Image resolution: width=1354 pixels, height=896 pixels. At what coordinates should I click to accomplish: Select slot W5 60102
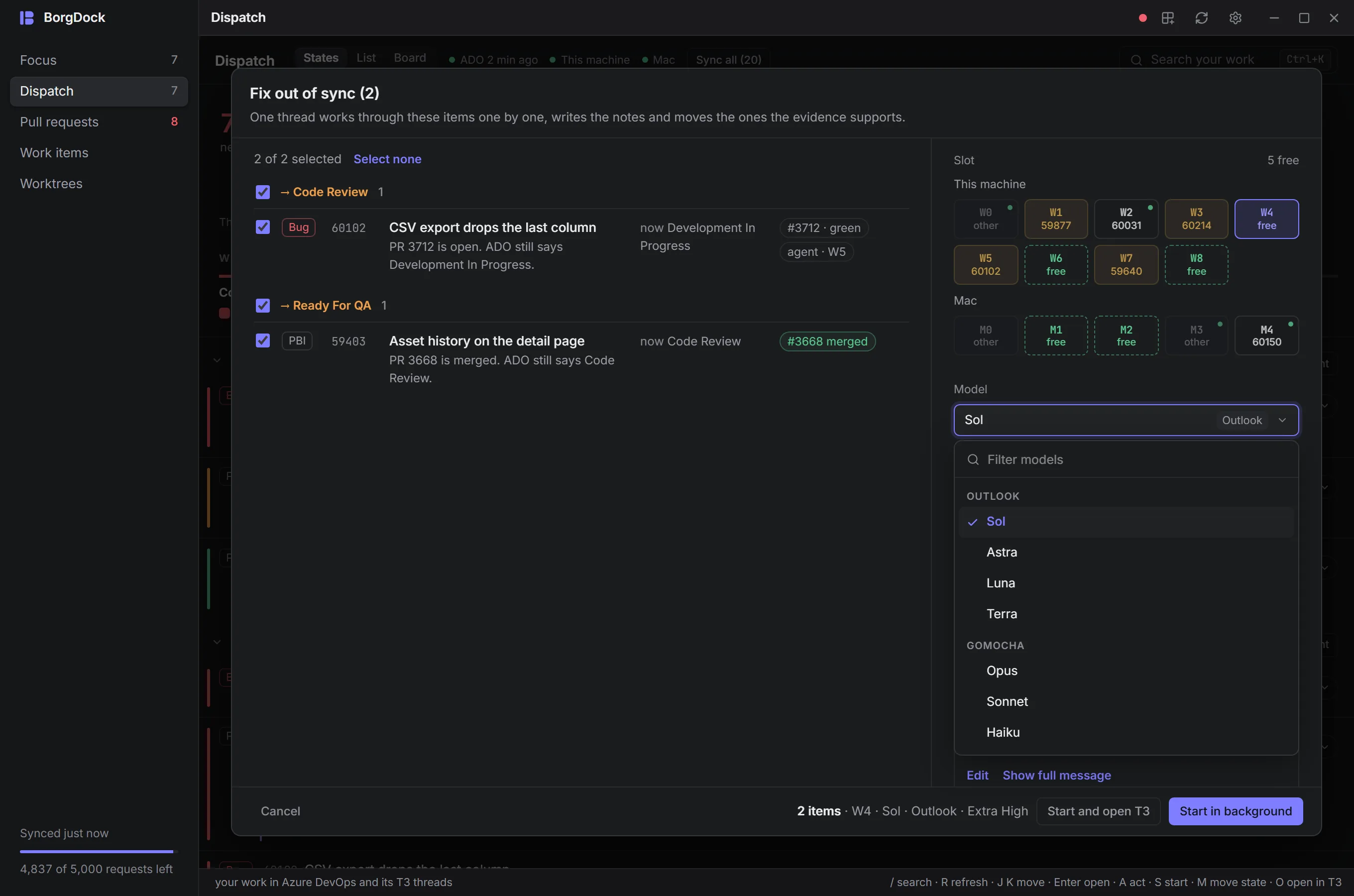(x=986, y=265)
